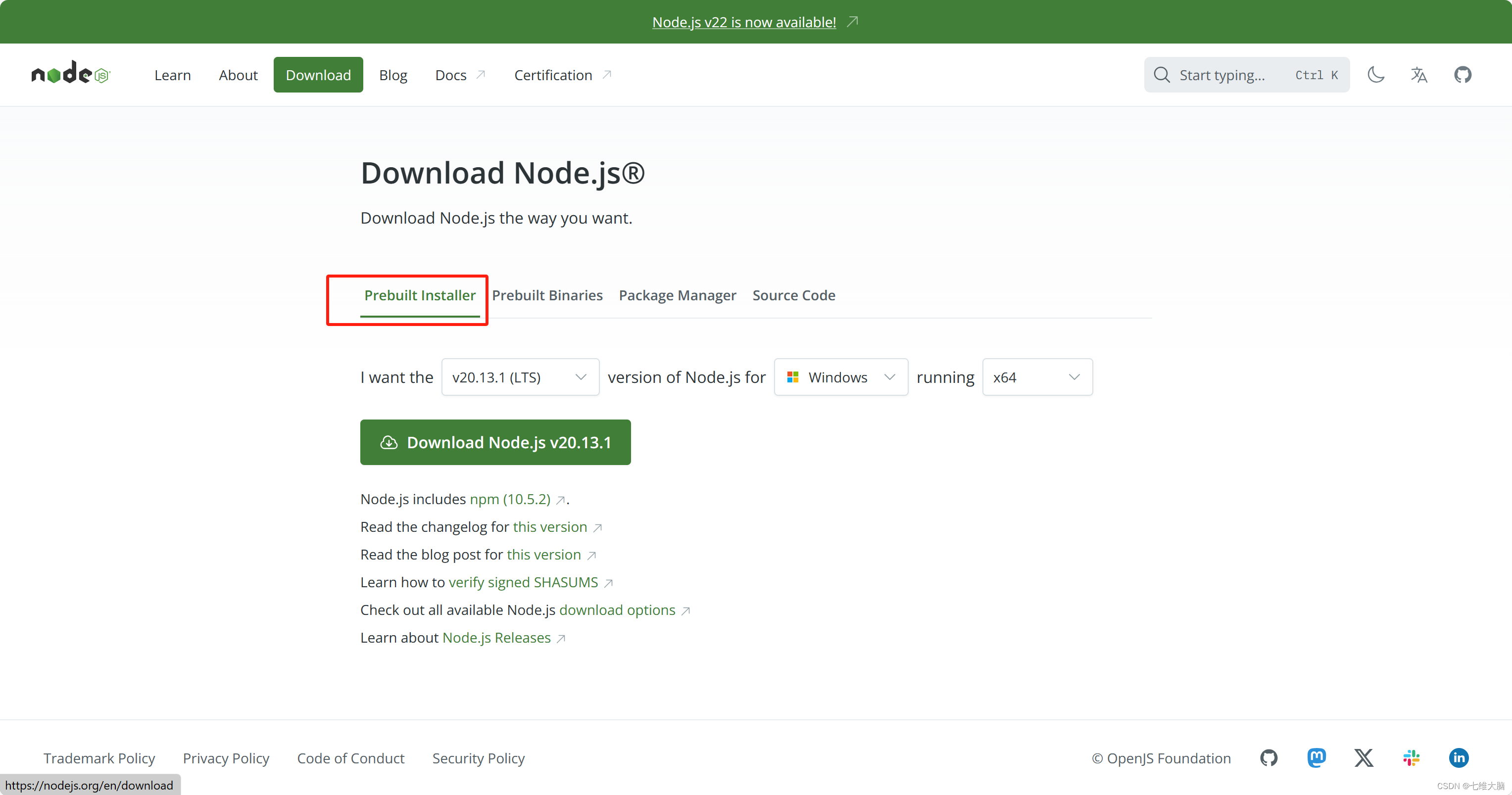
Task: Switch to Prebuilt Installer tab
Action: [420, 295]
